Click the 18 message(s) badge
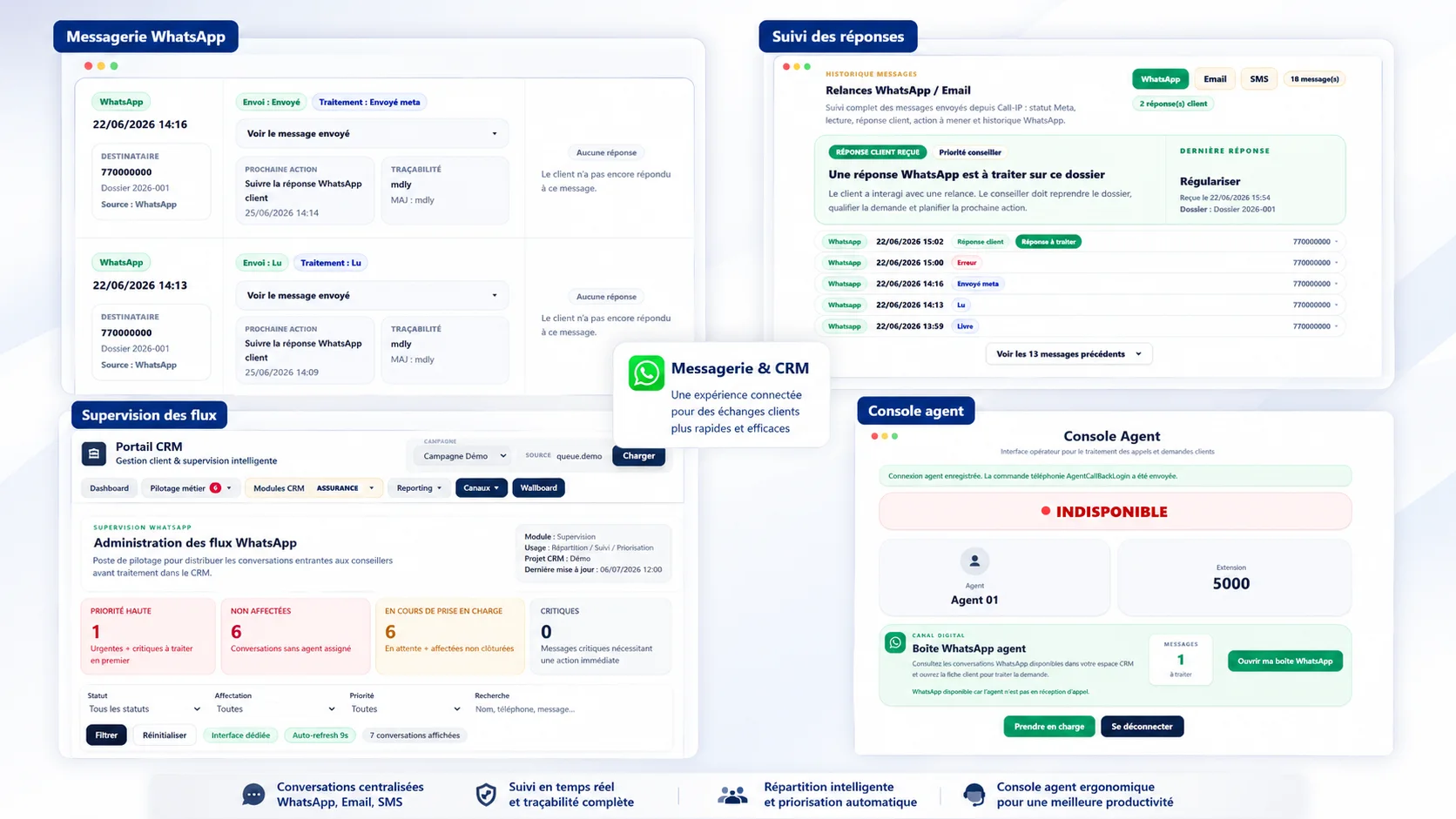 (x=1314, y=79)
